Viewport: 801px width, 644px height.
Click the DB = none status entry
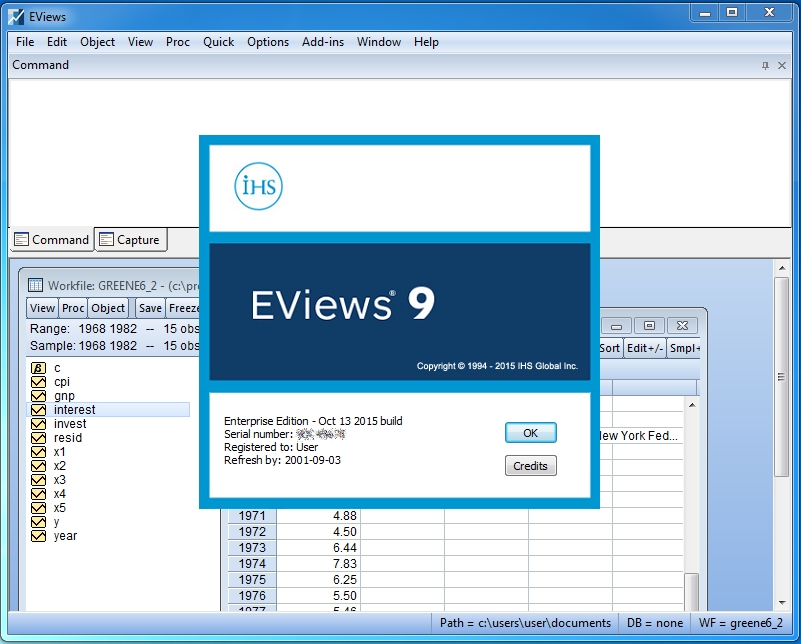(654, 623)
